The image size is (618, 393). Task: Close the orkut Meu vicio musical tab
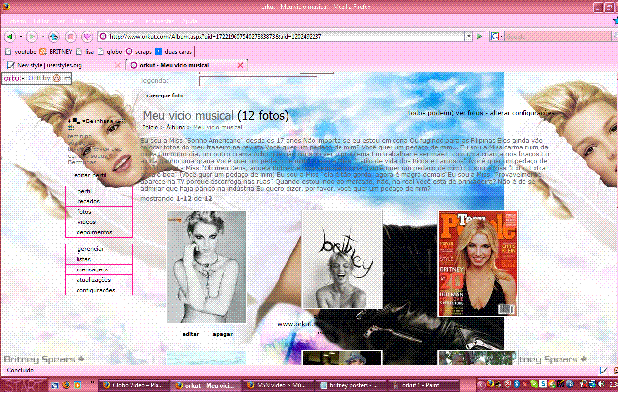(240, 65)
